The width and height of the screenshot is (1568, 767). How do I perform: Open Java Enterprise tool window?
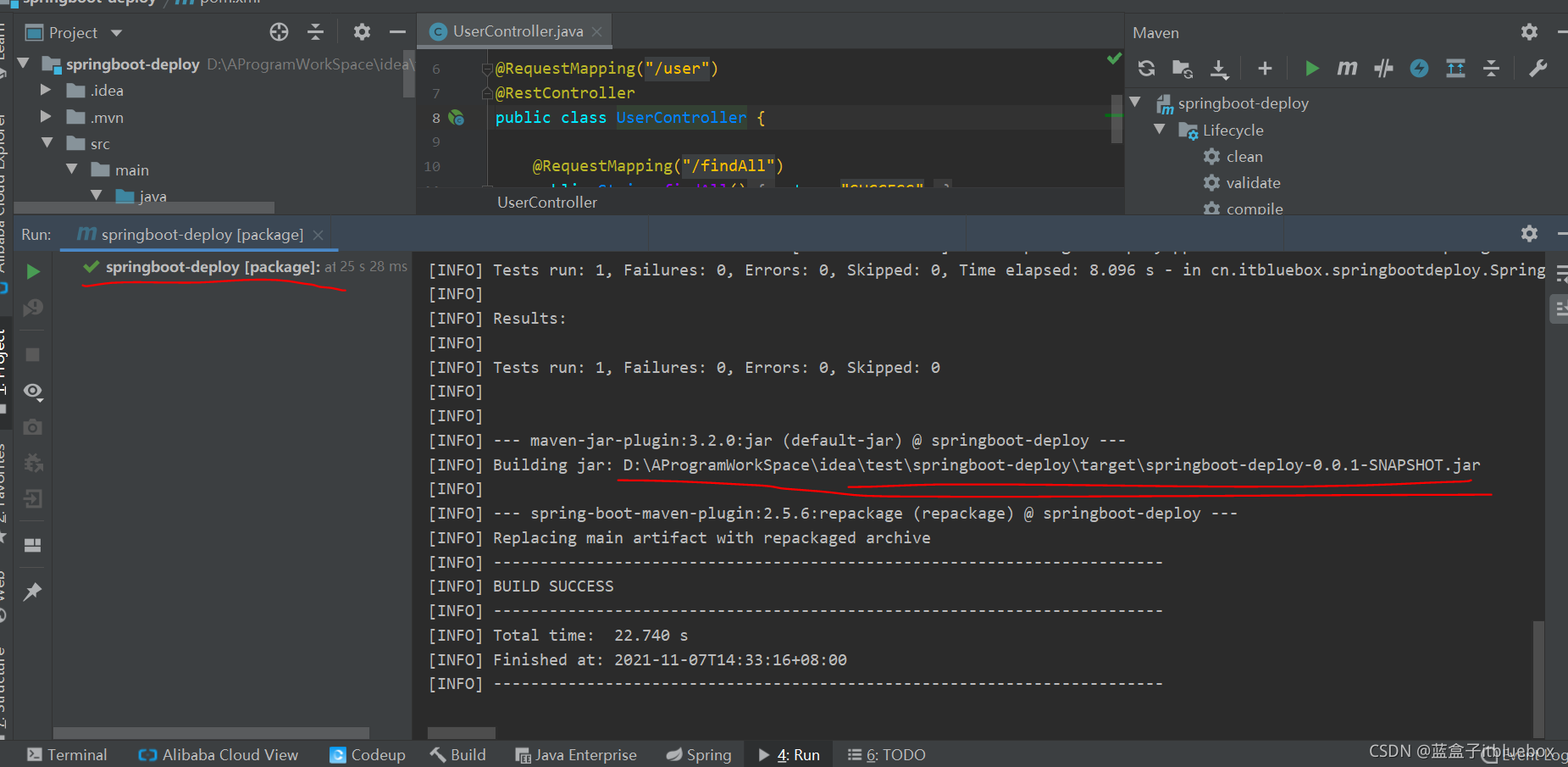[x=576, y=754]
